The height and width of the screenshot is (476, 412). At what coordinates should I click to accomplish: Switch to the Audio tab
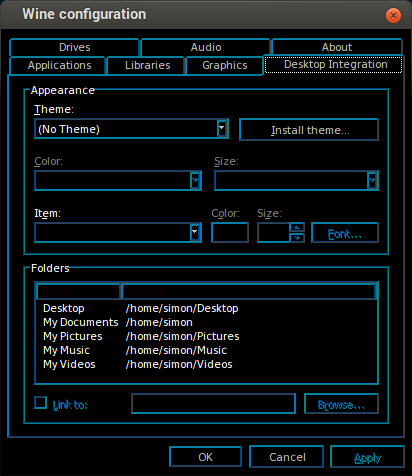pos(206,47)
